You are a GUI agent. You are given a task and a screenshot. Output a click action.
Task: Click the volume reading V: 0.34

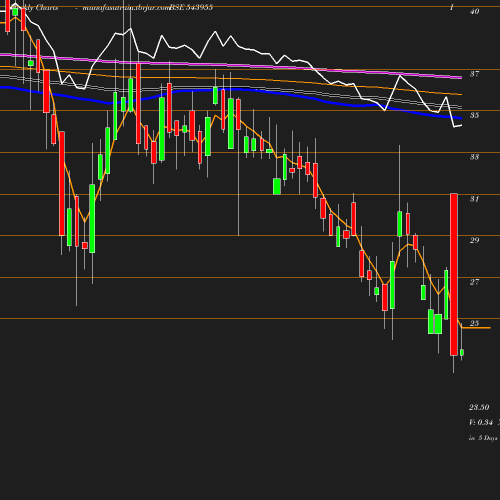tap(481, 422)
